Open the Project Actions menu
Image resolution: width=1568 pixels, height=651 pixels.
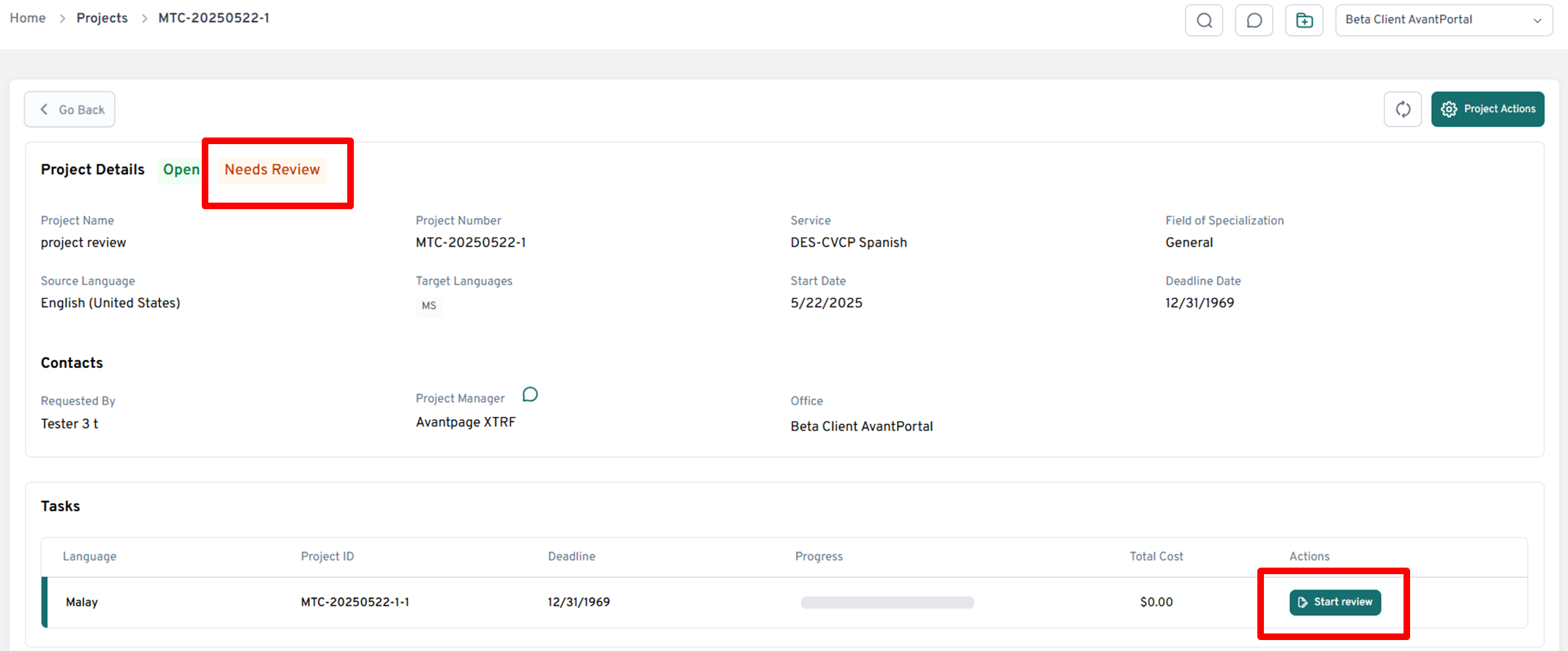(1487, 110)
